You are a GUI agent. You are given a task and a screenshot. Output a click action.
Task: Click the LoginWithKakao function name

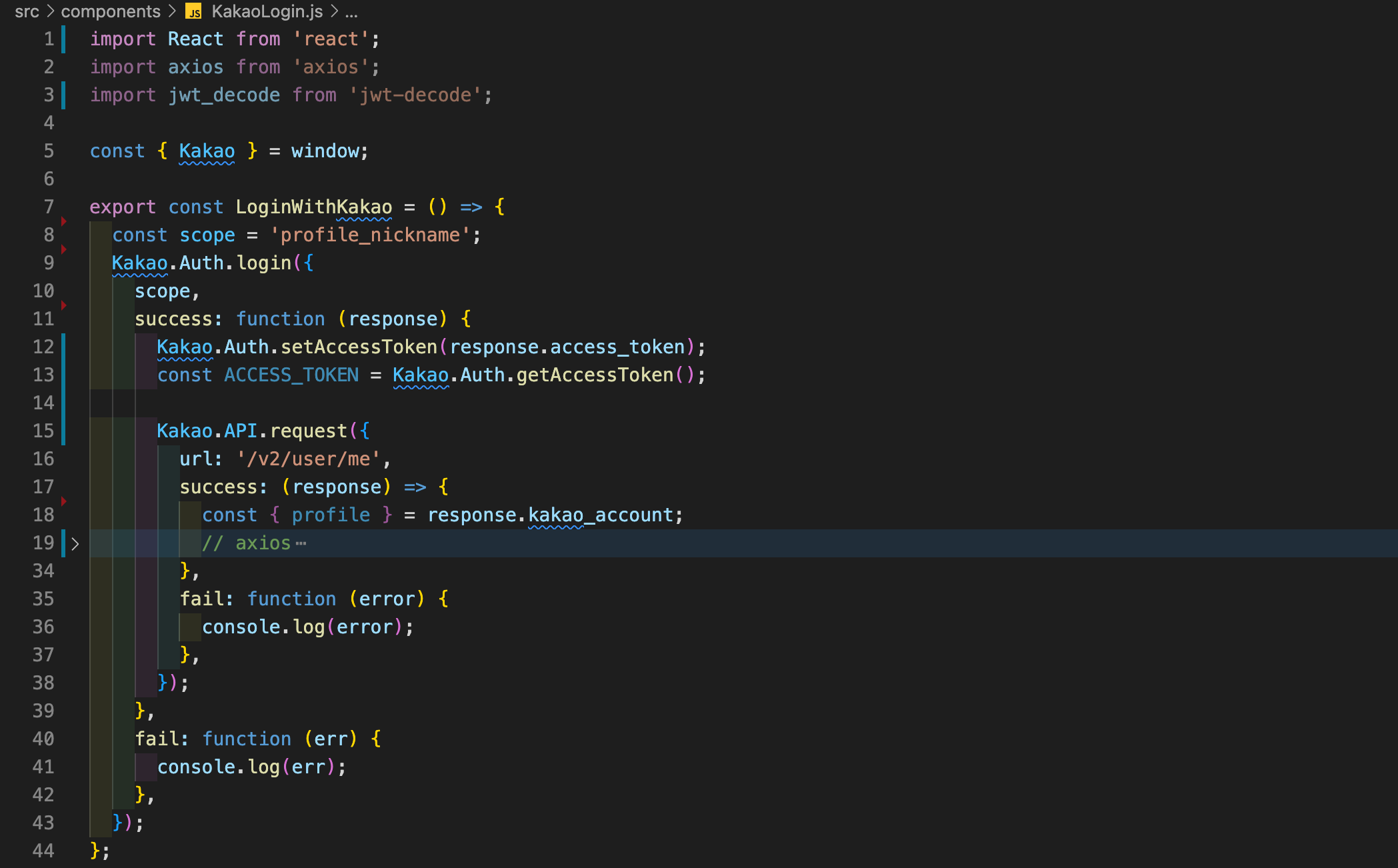click(314, 207)
